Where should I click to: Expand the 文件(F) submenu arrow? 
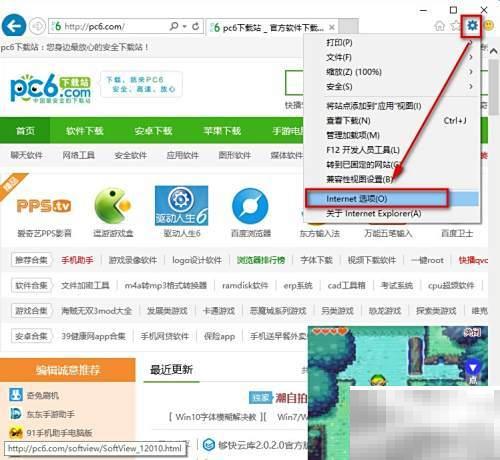coord(471,57)
